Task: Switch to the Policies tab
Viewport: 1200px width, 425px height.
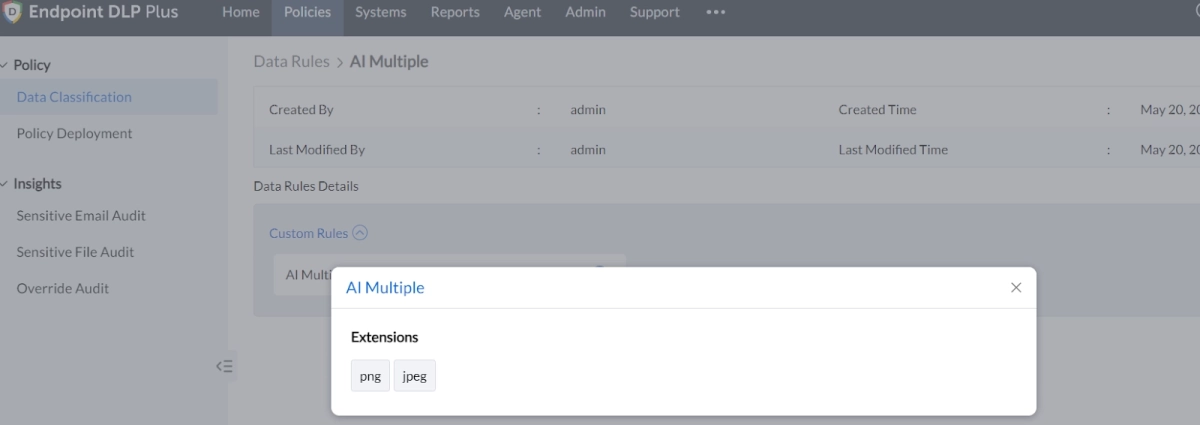Action: (307, 13)
